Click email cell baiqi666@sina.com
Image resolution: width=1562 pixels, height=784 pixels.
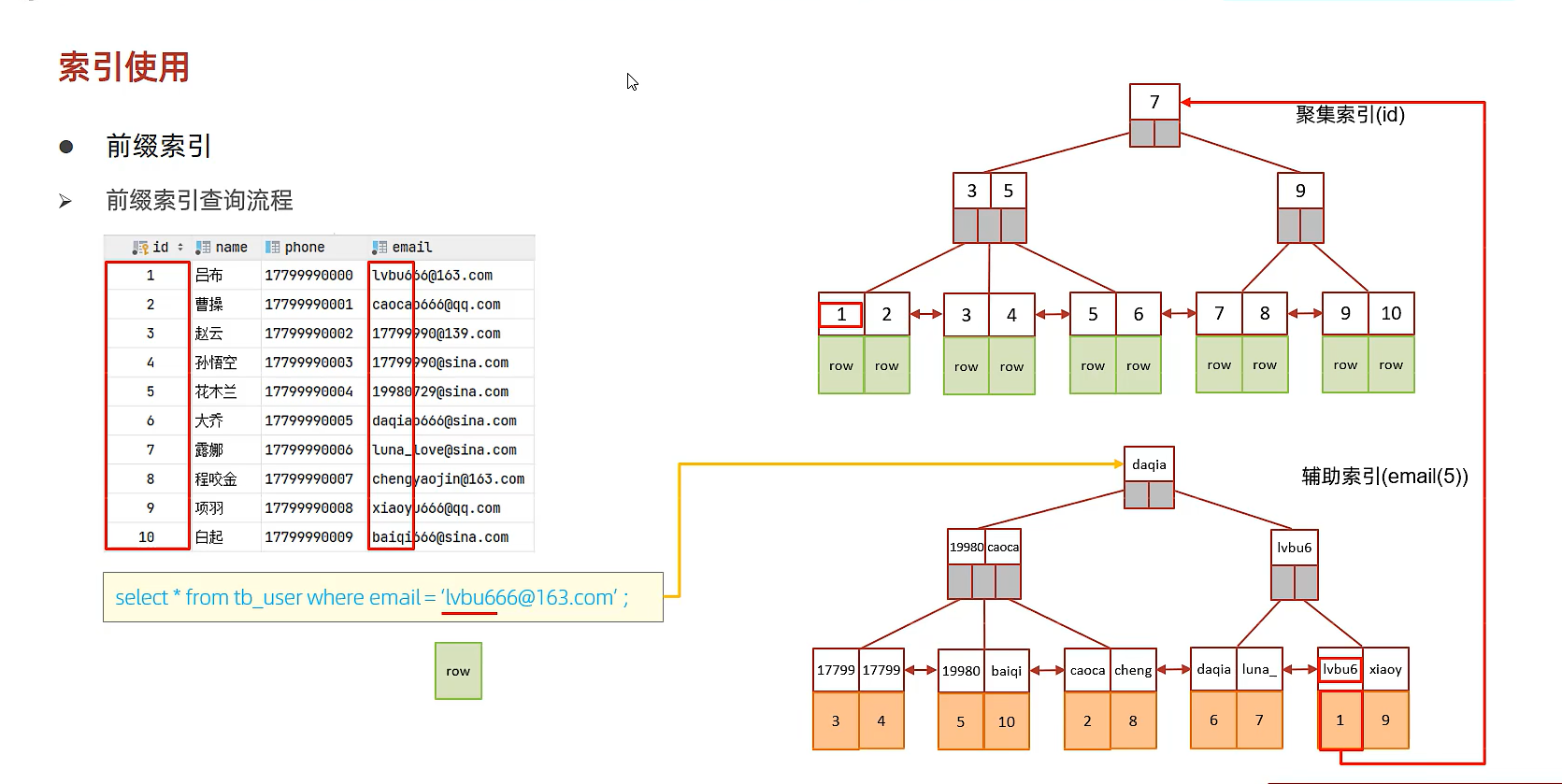(440, 537)
